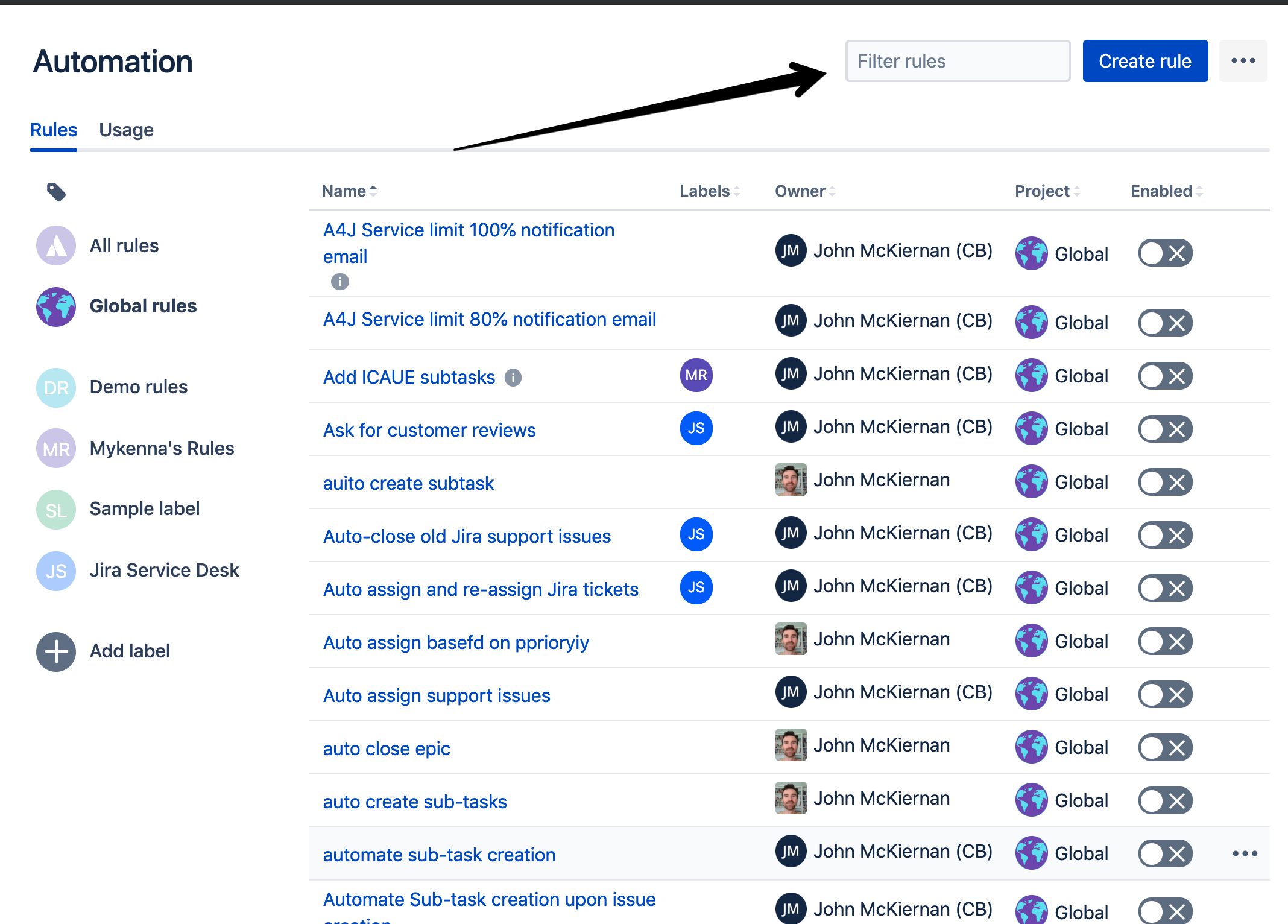Sort rules by Labels column
This screenshot has width=1288, height=924.
point(710,191)
